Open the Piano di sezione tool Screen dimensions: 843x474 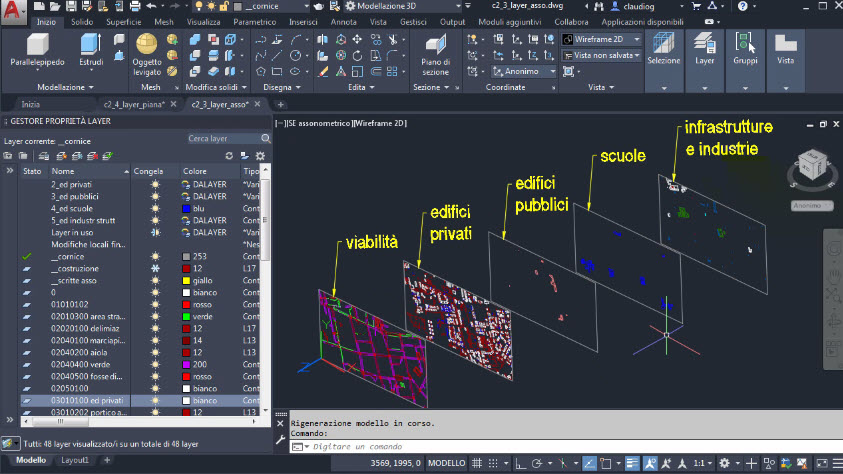pyautogui.click(x=435, y=56)
